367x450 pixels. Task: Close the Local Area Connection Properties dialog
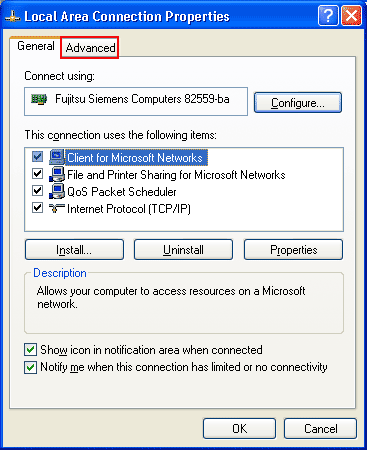(x=351, y=16)
